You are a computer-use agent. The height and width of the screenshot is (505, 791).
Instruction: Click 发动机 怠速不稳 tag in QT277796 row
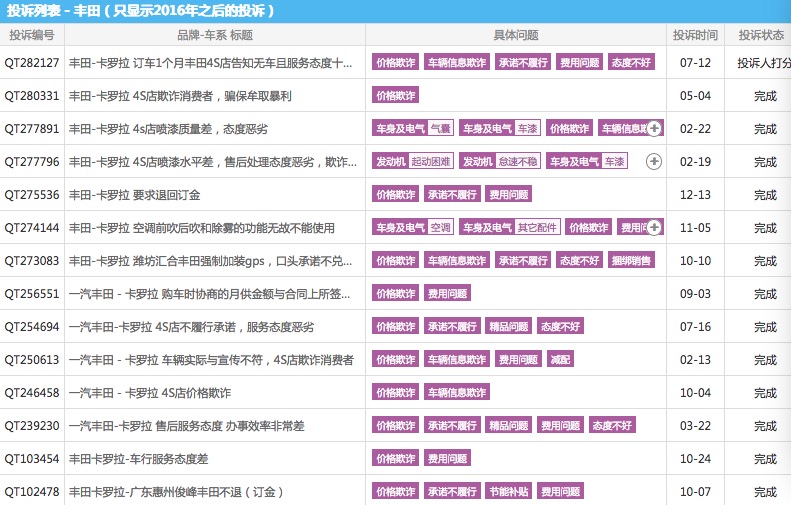click(500, 161)
